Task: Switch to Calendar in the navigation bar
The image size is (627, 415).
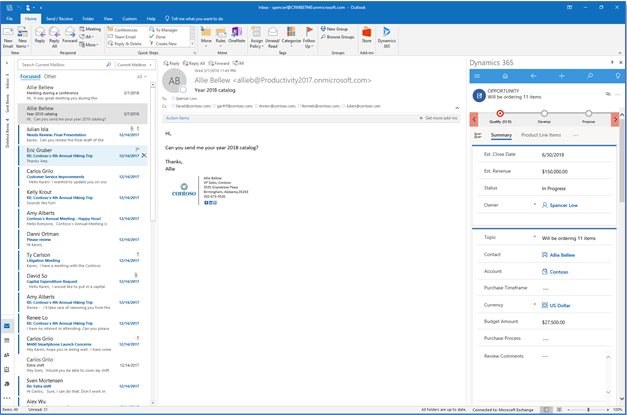Action: [7, 341]
